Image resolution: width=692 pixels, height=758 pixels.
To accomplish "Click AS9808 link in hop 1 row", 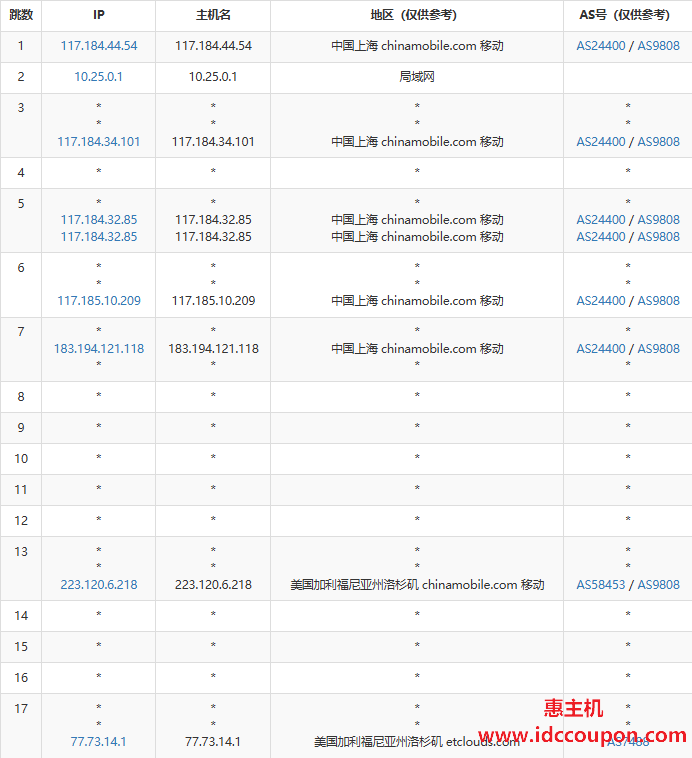I will (658, 46).
